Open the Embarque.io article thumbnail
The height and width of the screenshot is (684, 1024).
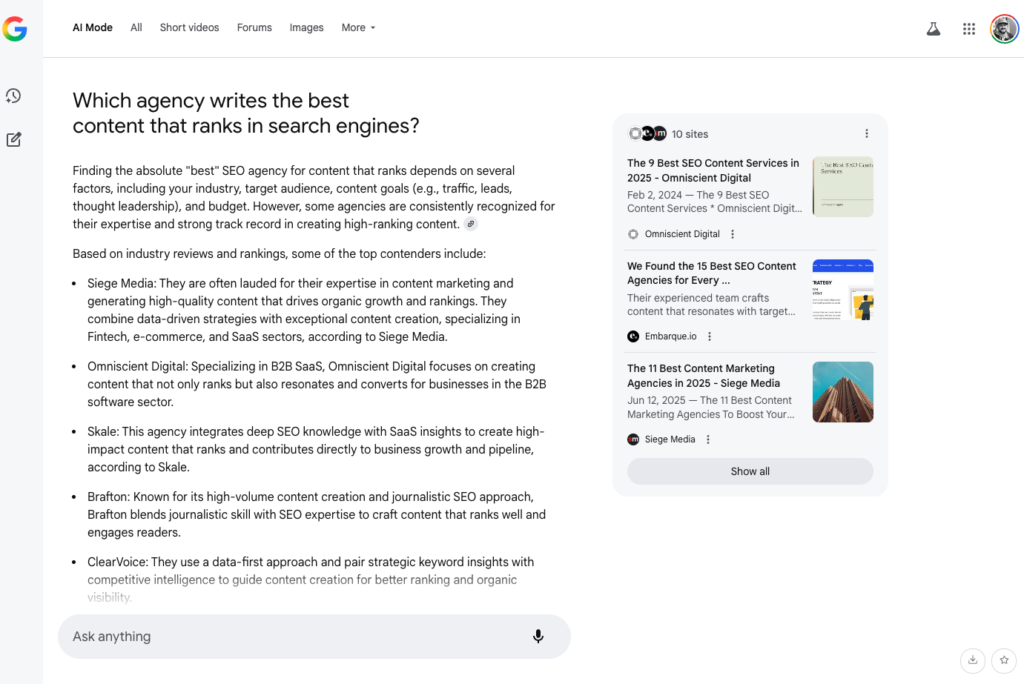[842, 289]
